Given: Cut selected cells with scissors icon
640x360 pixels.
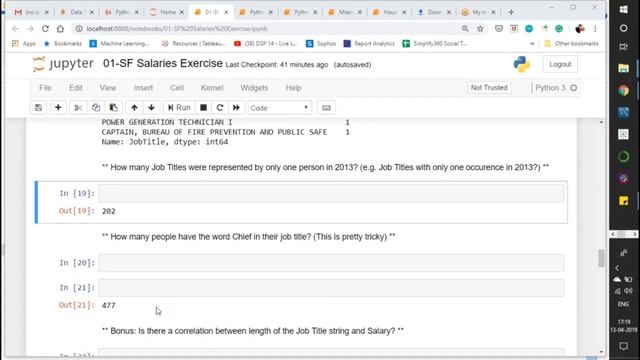Looking at the screenshot, I should tap(78, 108).
